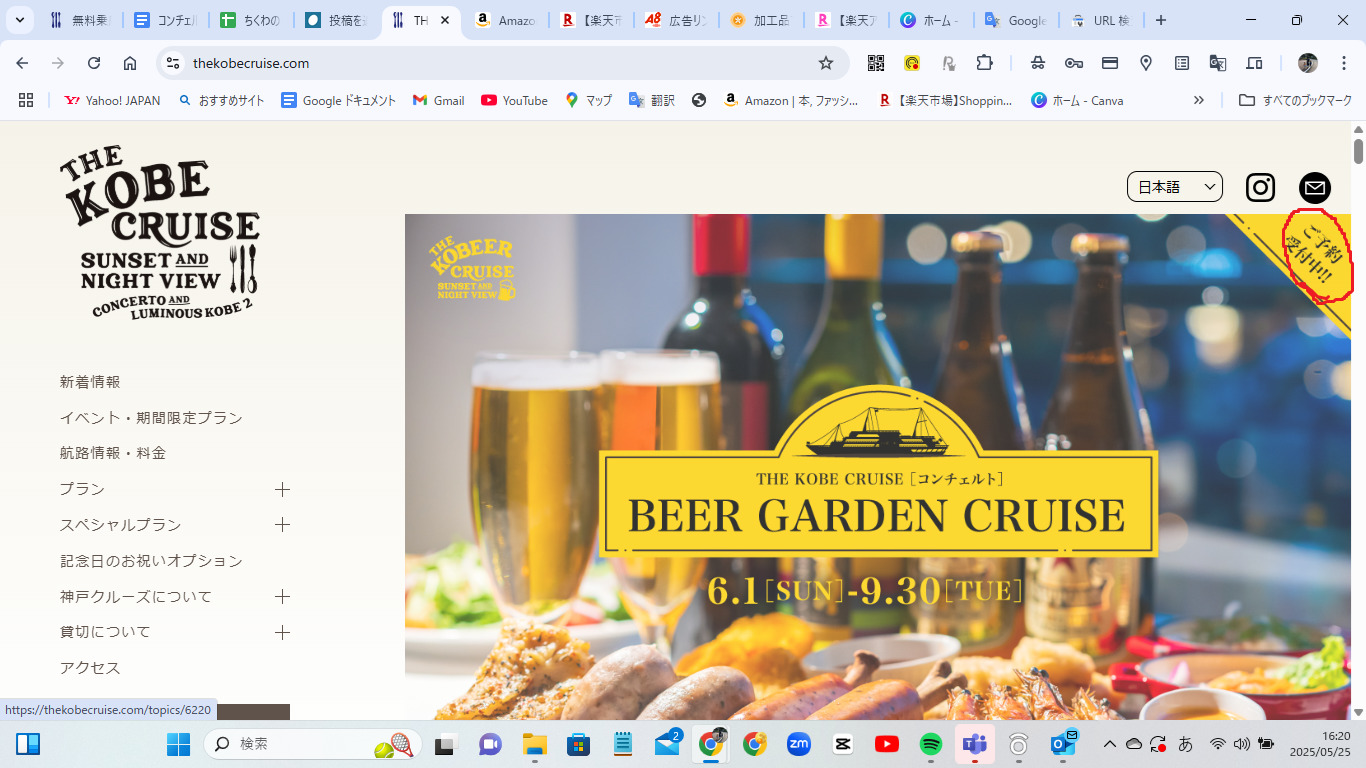Click the yellow recording extension icon

[912, 63]
